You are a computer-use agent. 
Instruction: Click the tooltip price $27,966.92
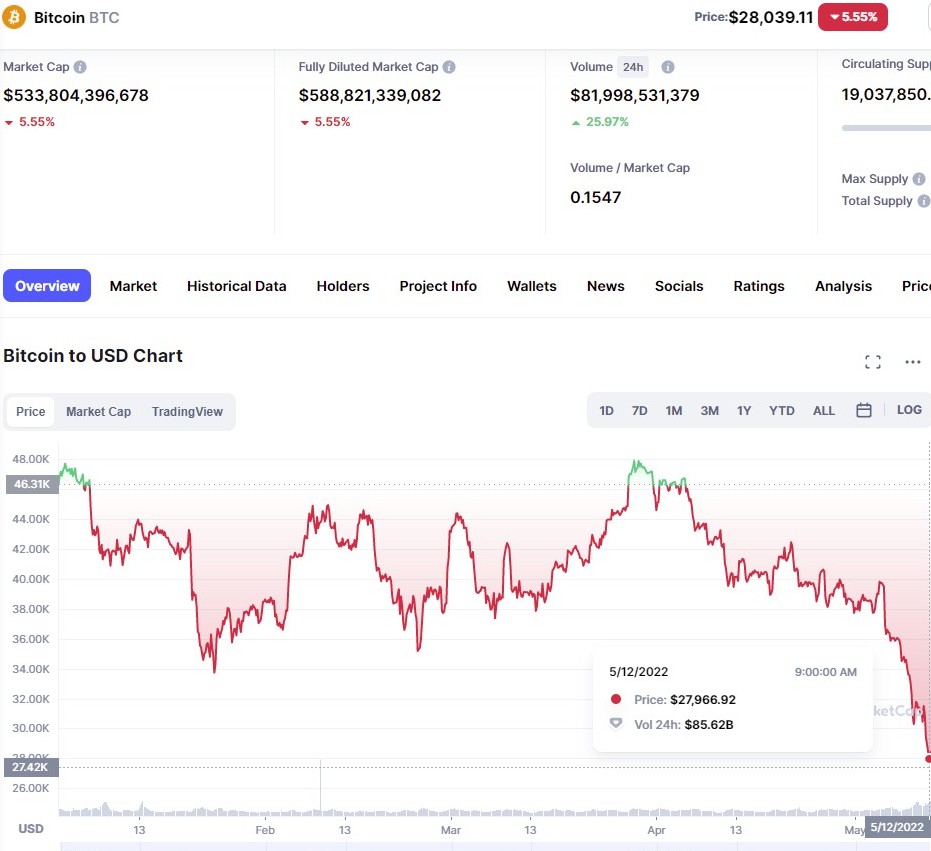[x=703, y=700]
